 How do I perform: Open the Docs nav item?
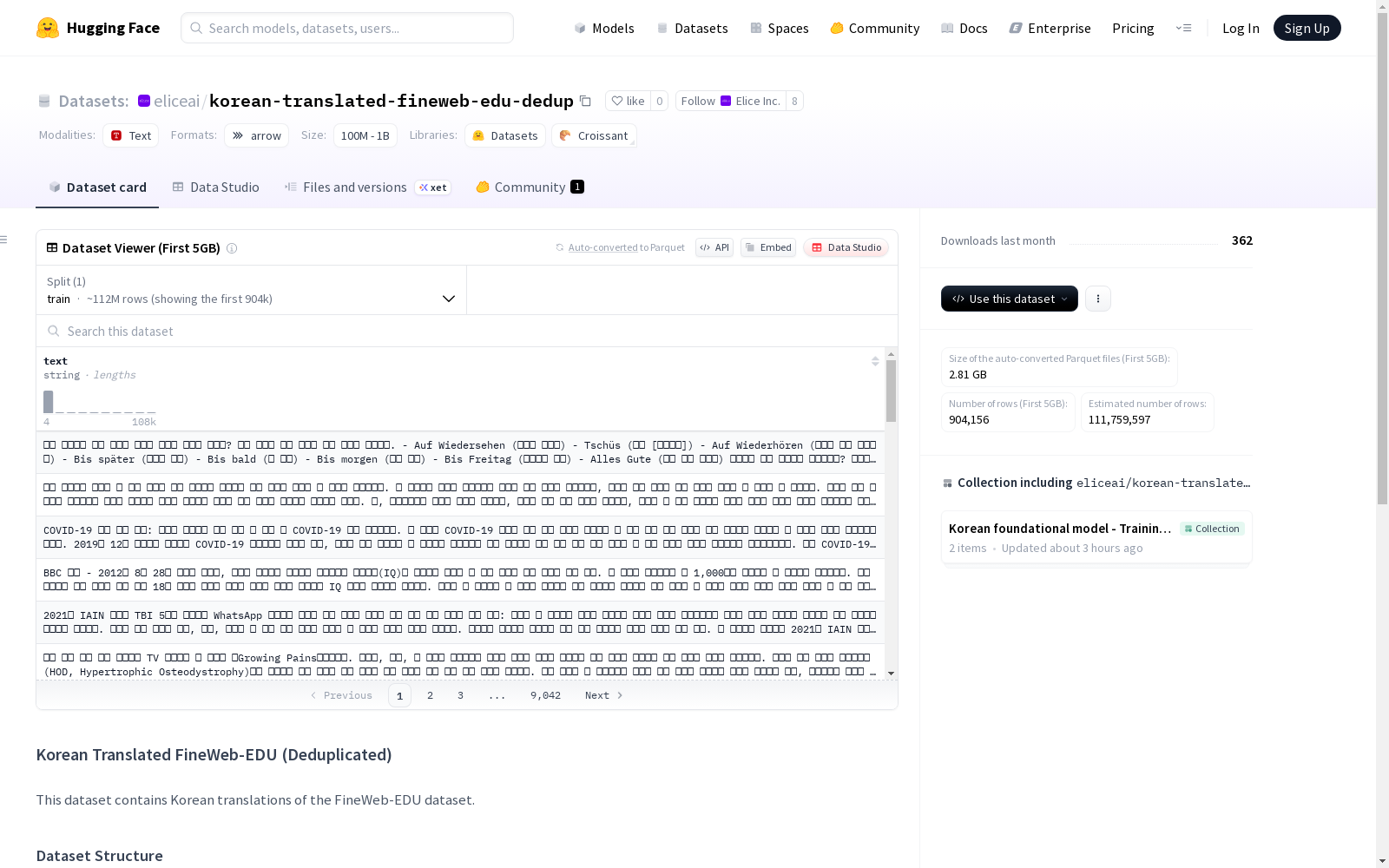[964, 28]
